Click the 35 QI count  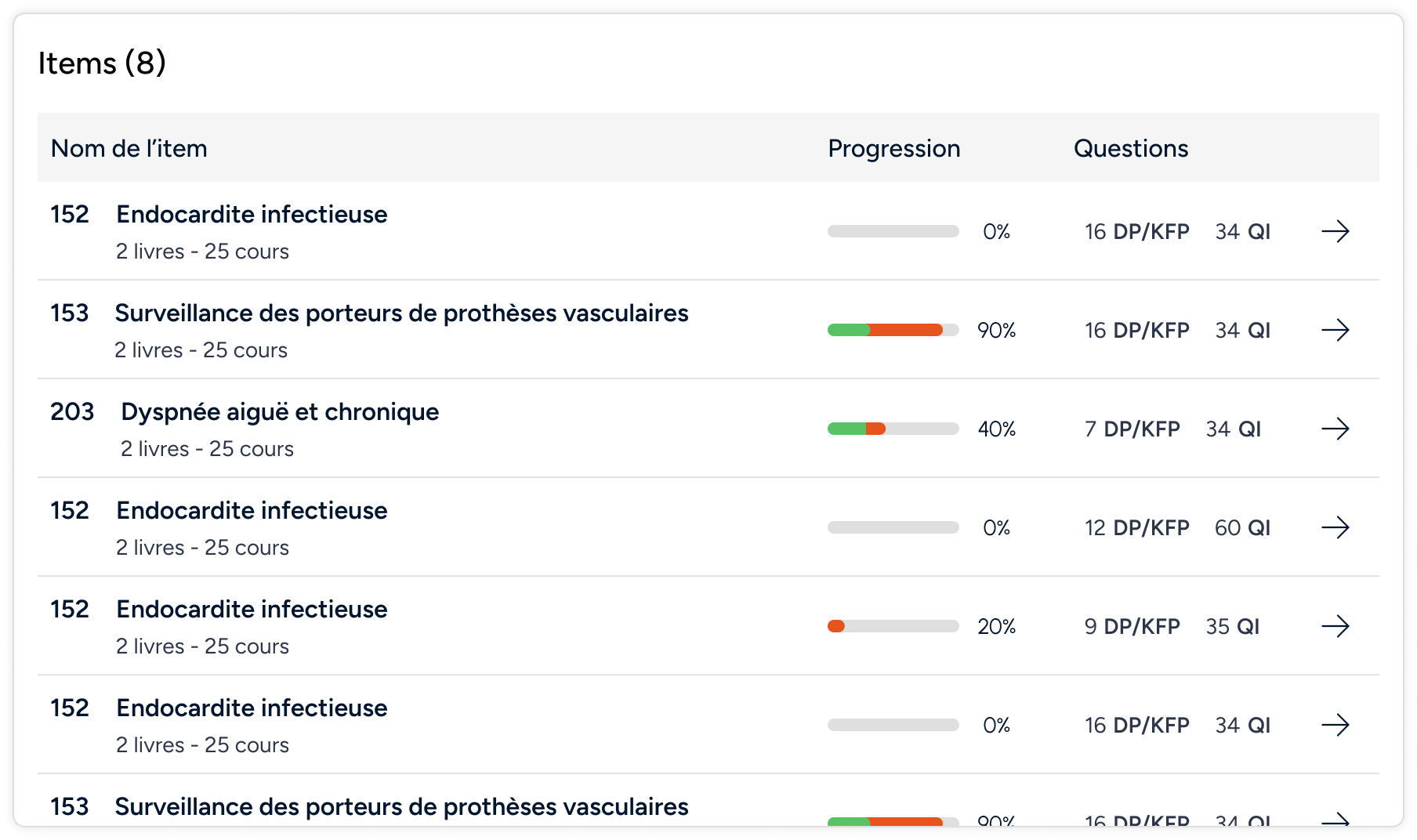coord(1233,627)
